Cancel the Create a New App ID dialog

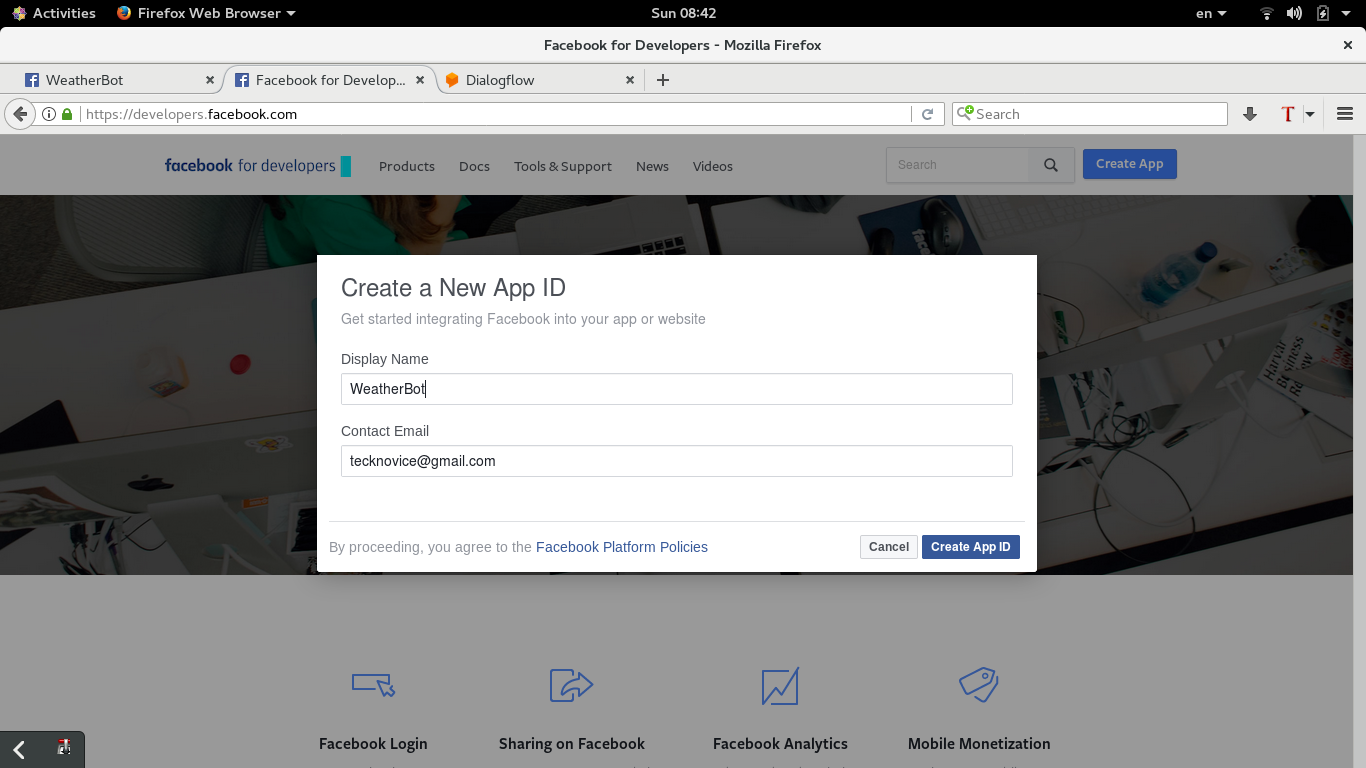click(x=889, y=547)
